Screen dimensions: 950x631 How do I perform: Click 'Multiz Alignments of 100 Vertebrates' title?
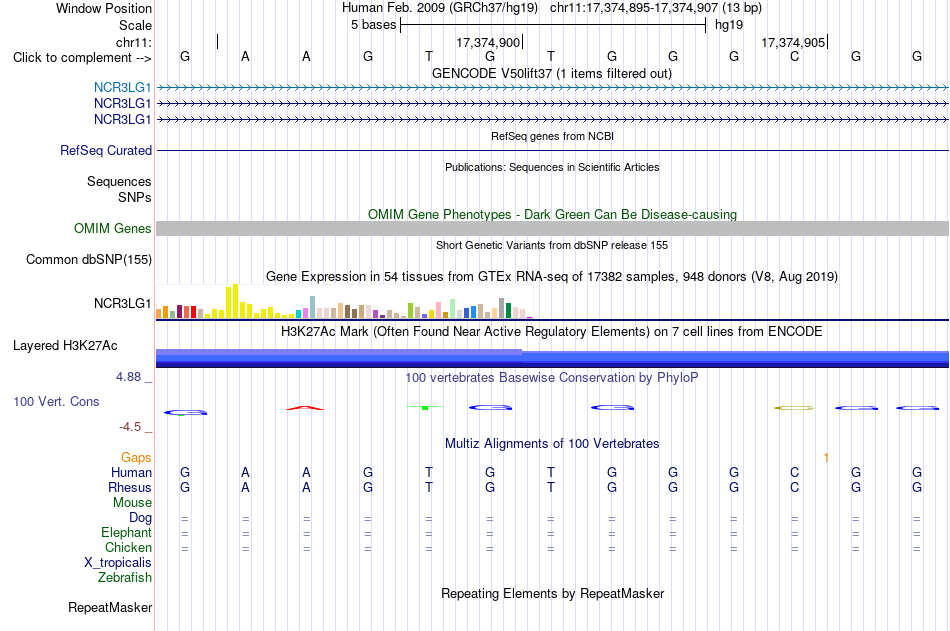click(552, 444)
